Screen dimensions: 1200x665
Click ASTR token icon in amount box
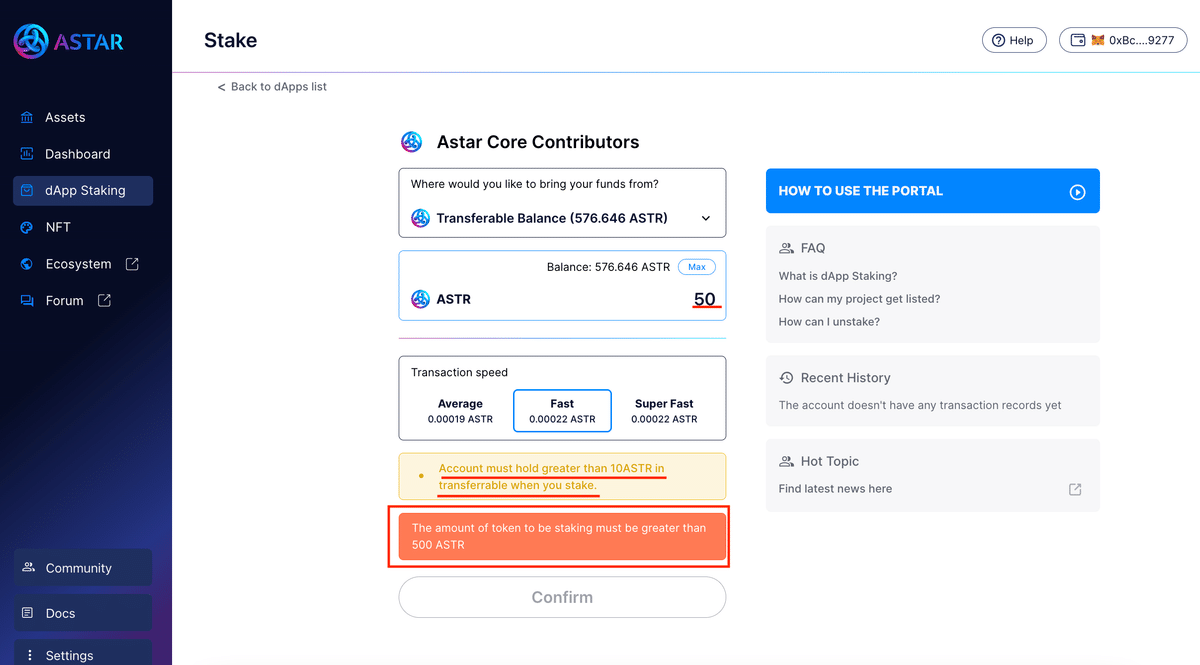[420, 299]
